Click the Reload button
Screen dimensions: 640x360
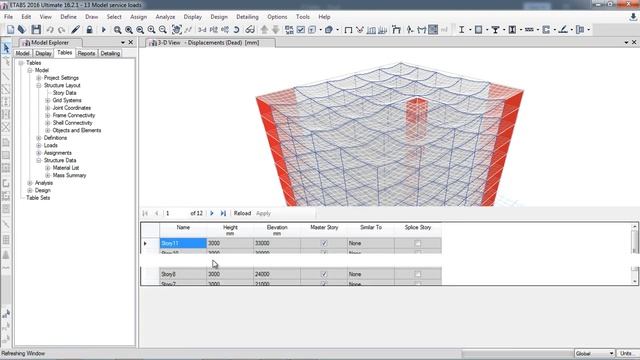coord(242,213)
